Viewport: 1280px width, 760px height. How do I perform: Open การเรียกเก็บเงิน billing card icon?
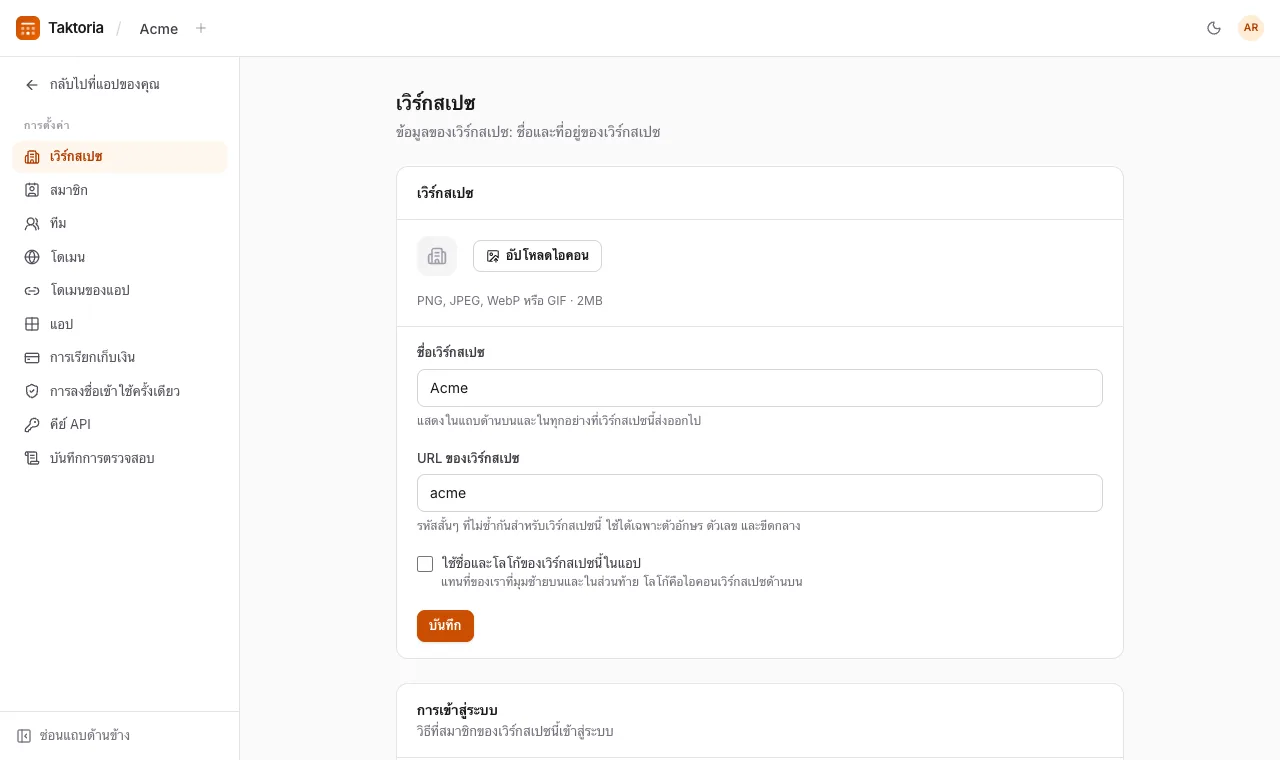click(x=32, y=357)
